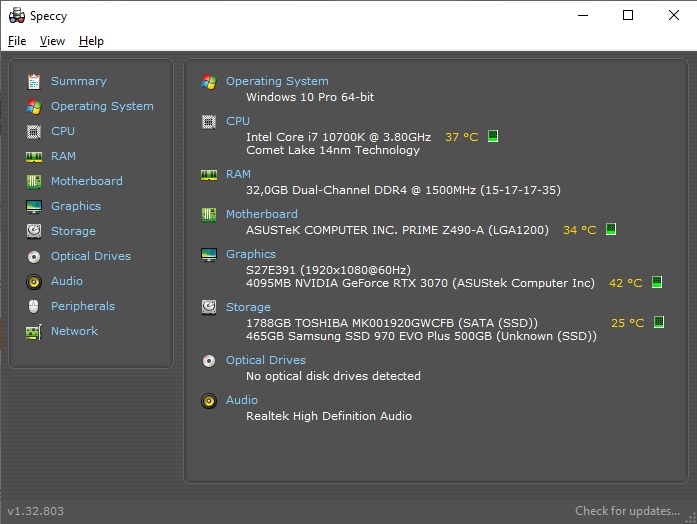Image resolution: width=697 pixels, height=524 pixels.
Task: Click the 34 °C motherboard temperature value
Action: pos(580,230)
